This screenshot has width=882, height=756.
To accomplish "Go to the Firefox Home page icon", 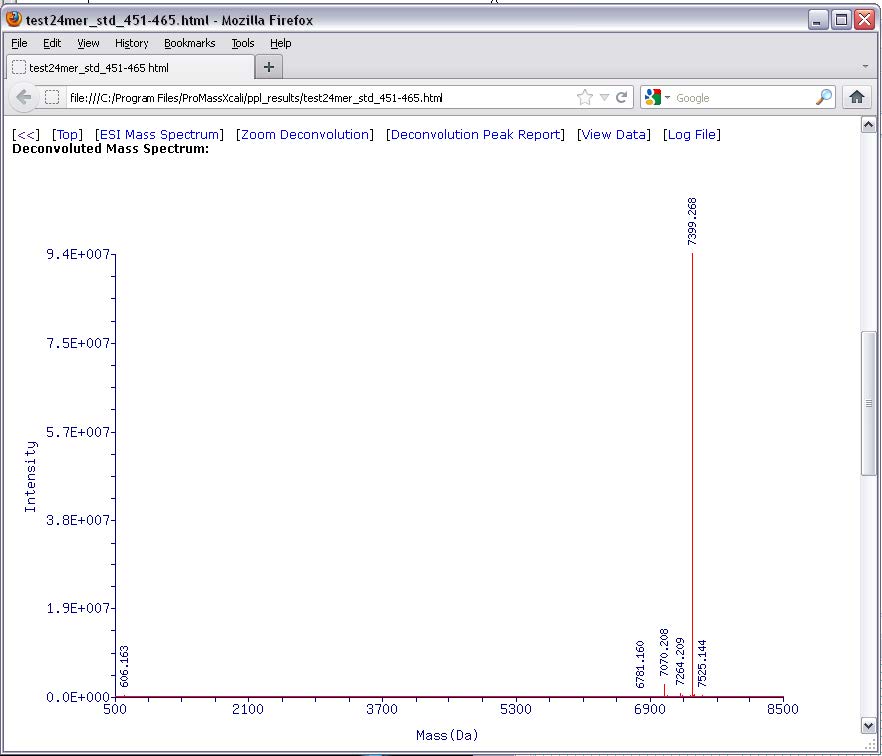I will tap(857, 97).
